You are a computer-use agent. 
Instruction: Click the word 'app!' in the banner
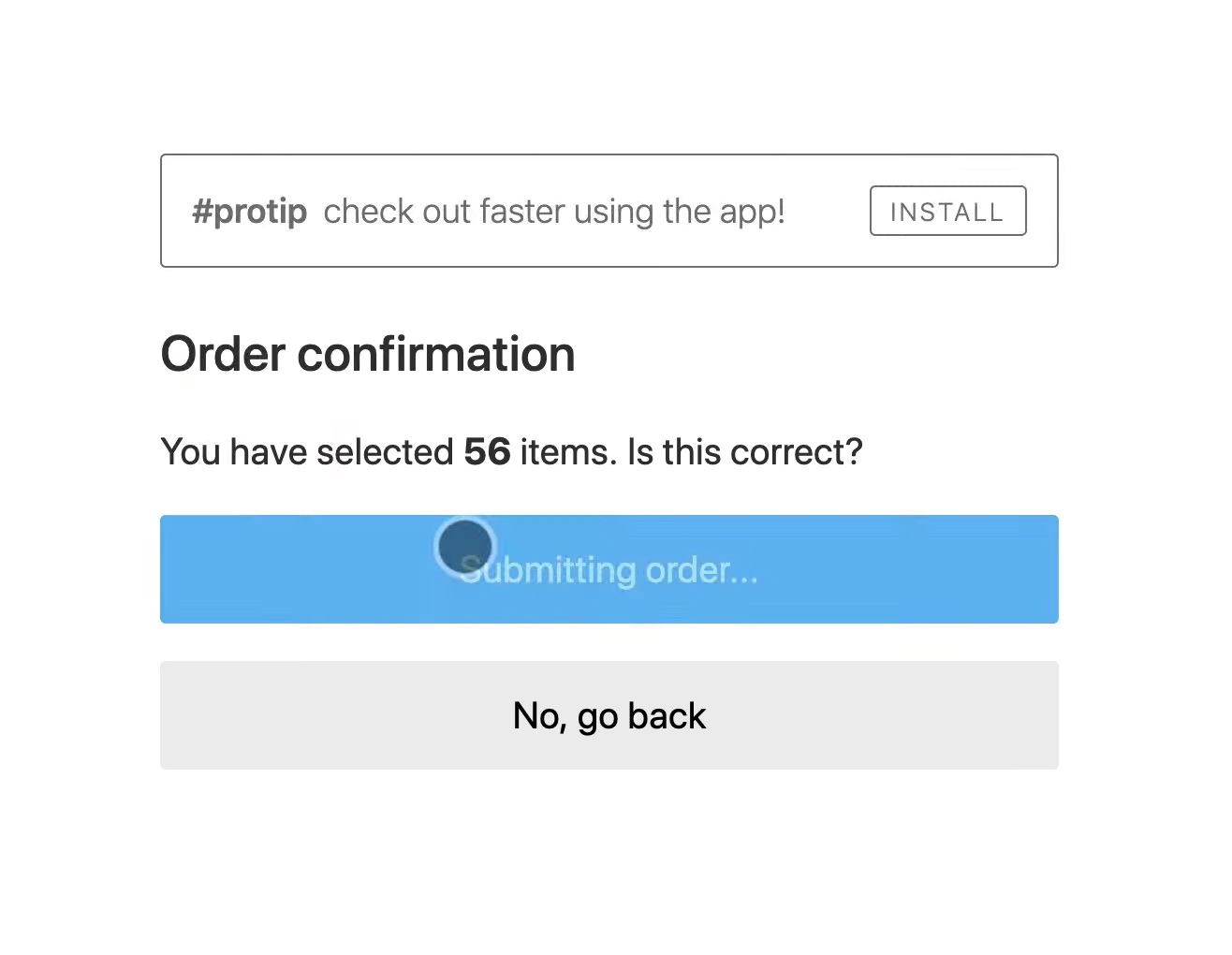click(753, 213)
